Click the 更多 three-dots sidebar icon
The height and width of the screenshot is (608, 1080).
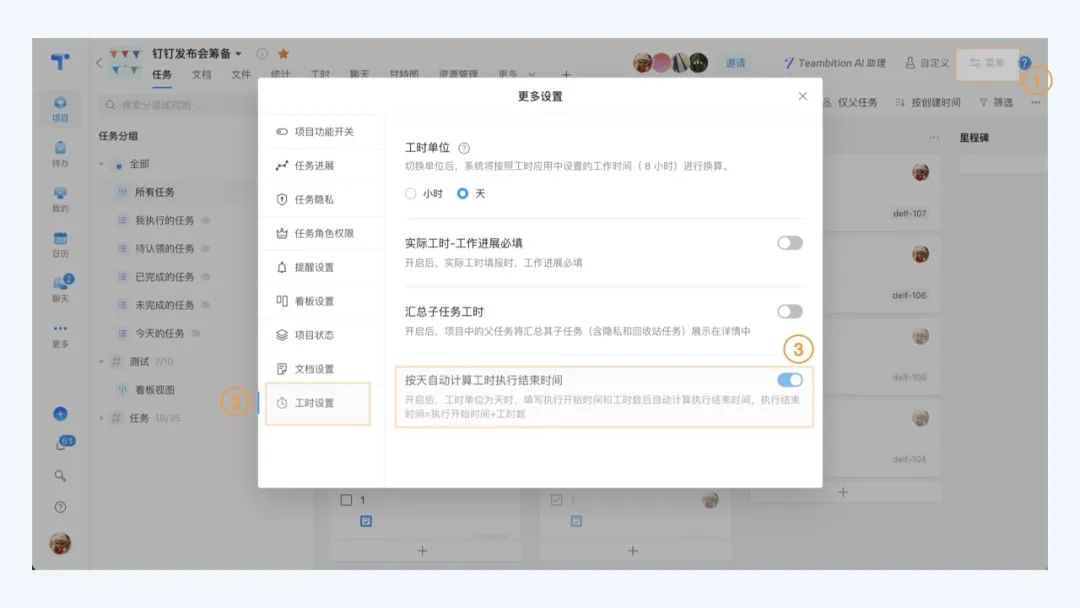tap(61, 335)
